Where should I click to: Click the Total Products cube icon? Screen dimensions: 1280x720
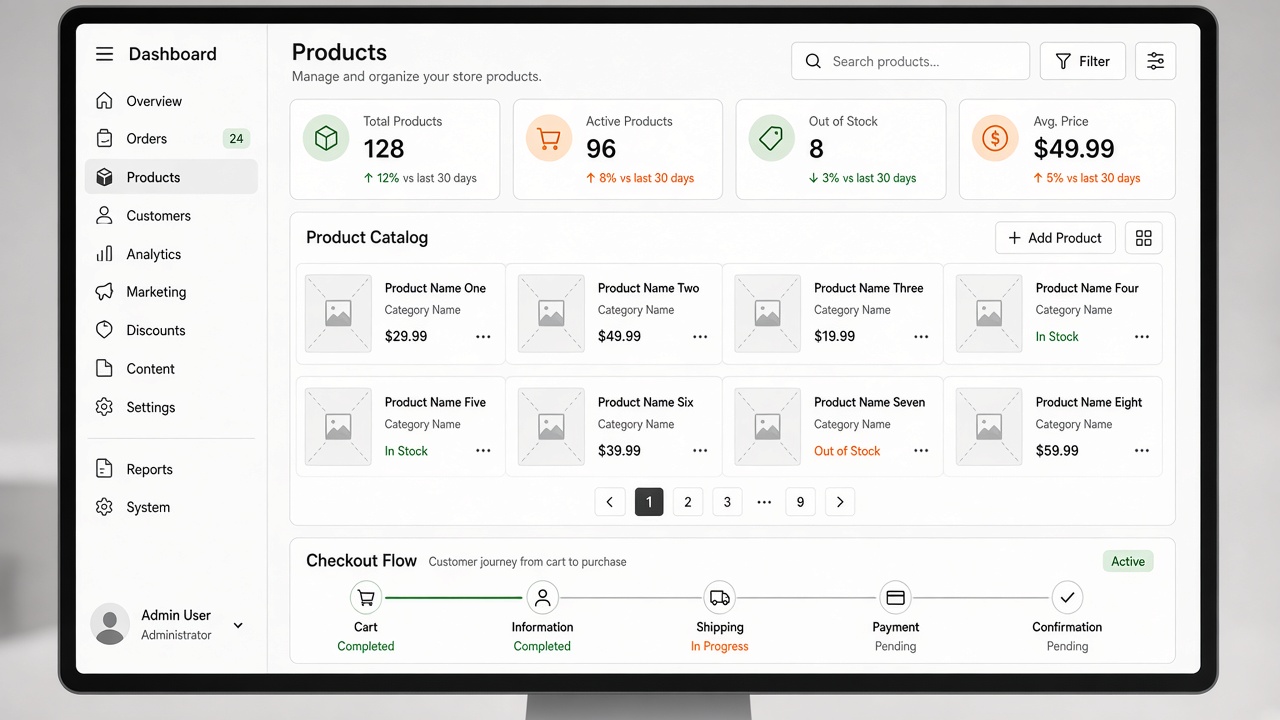pos(326,138)
